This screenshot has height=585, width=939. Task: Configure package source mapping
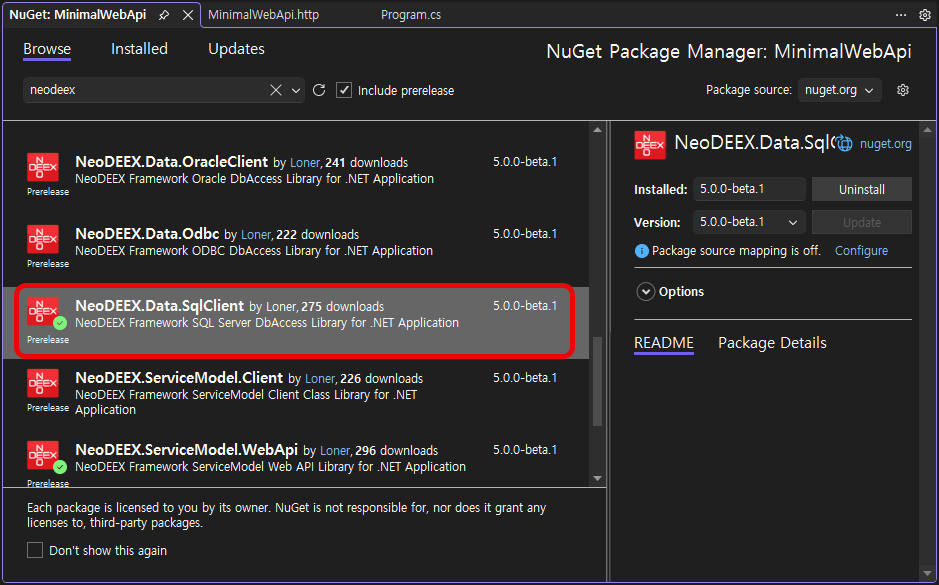[861, 251]
